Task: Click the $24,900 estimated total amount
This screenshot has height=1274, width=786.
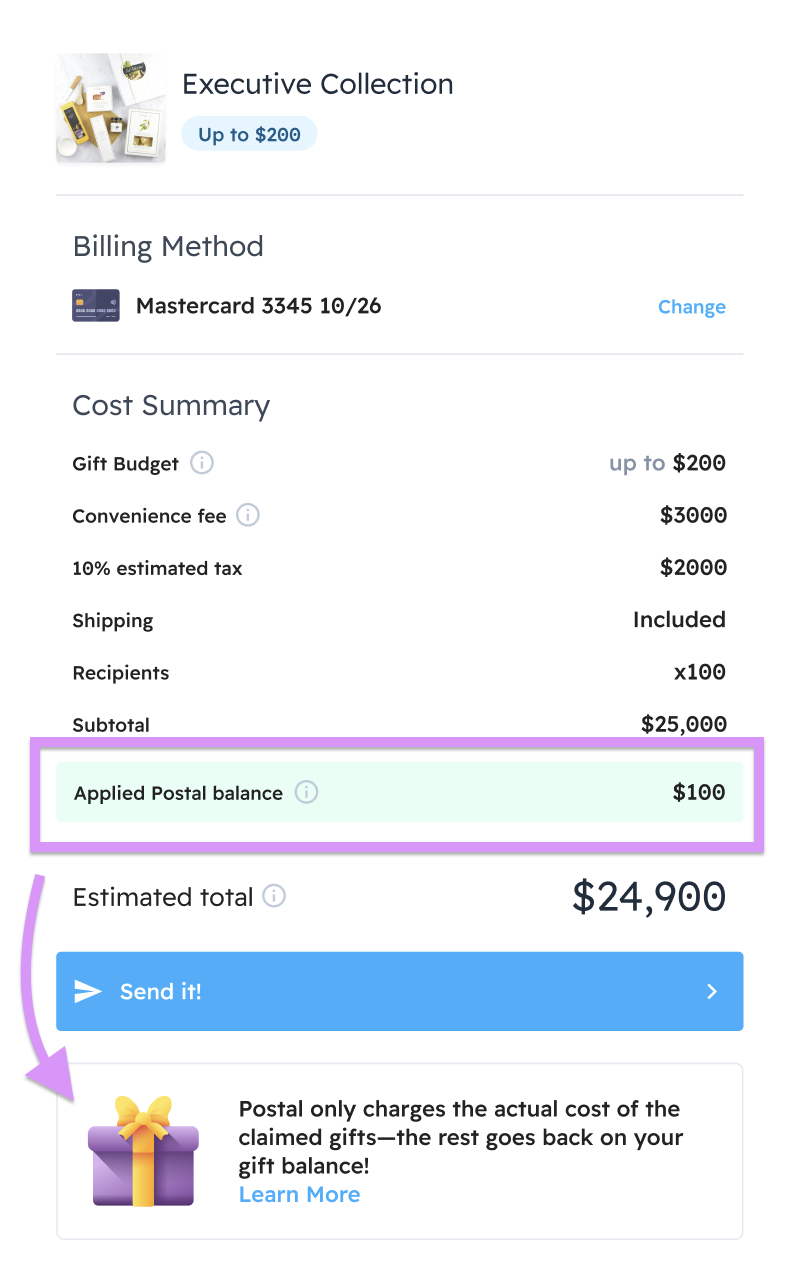Action: (648, 896)
